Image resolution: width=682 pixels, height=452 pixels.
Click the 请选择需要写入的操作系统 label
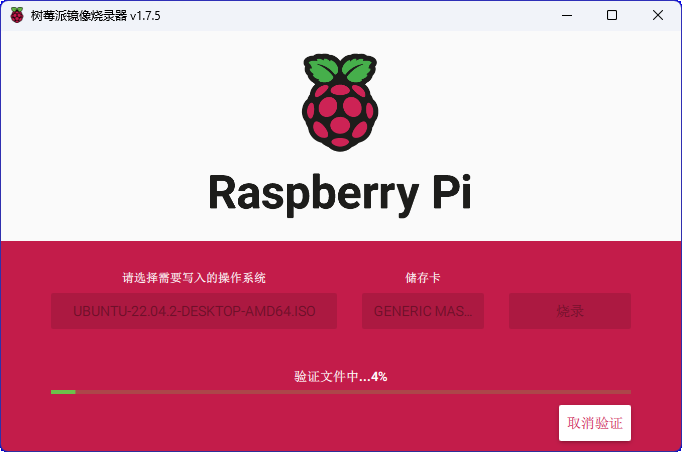point(194,278)
